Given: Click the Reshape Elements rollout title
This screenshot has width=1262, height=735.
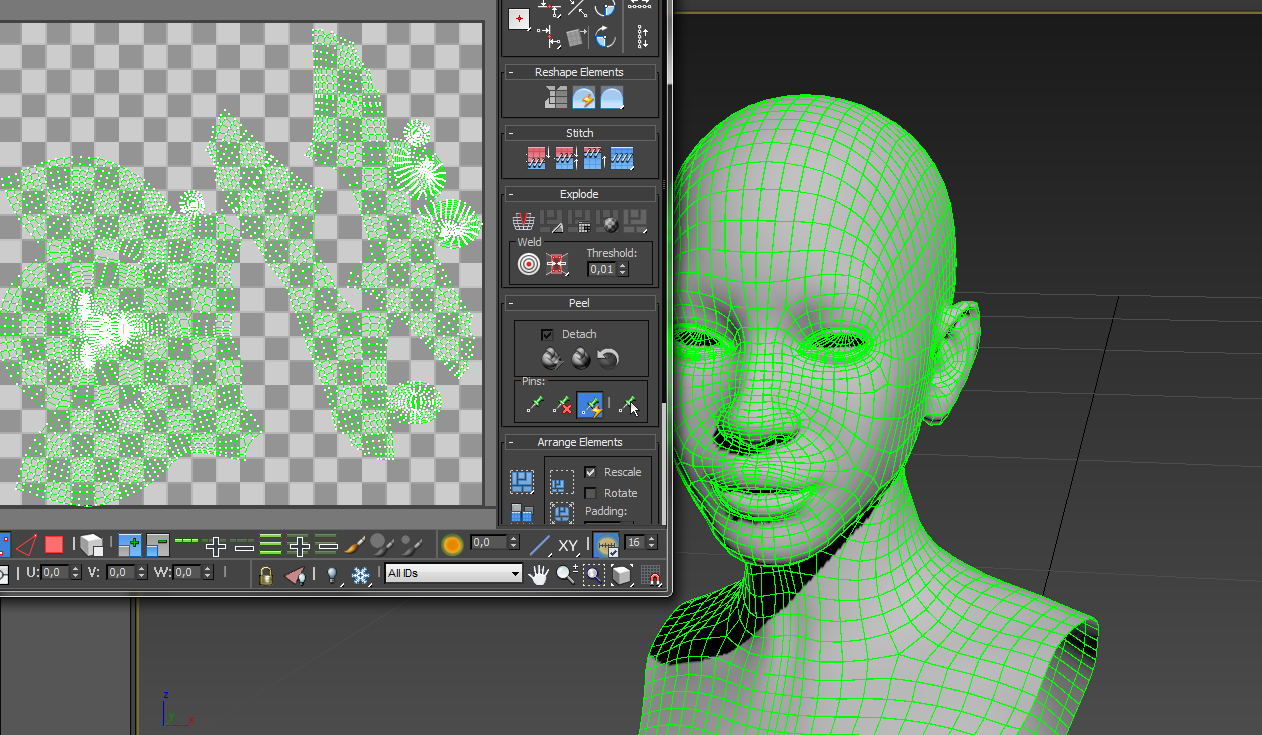Looking at the screenshot, I should point(579,72).
